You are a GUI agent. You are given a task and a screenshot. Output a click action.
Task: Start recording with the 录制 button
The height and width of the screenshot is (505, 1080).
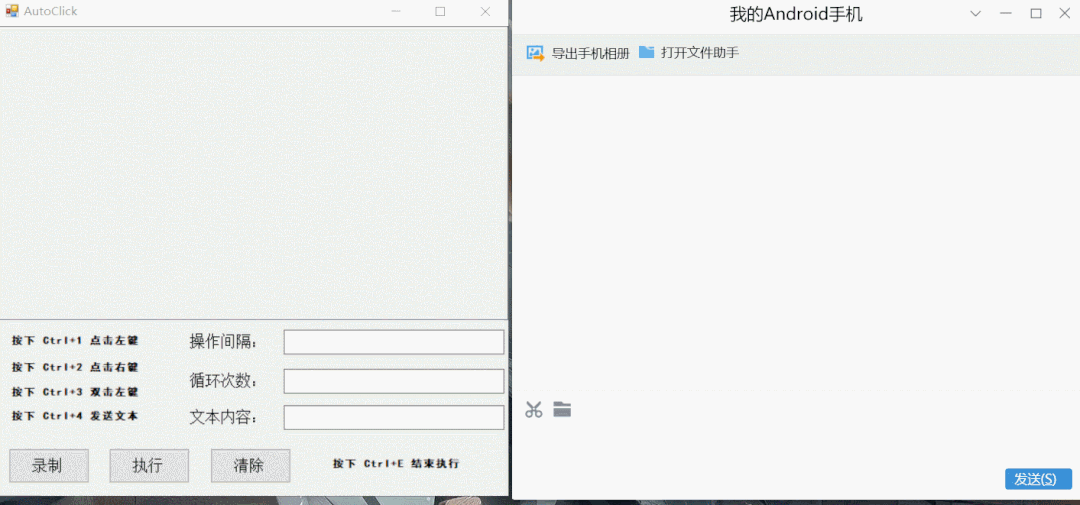tap(49, 466)
